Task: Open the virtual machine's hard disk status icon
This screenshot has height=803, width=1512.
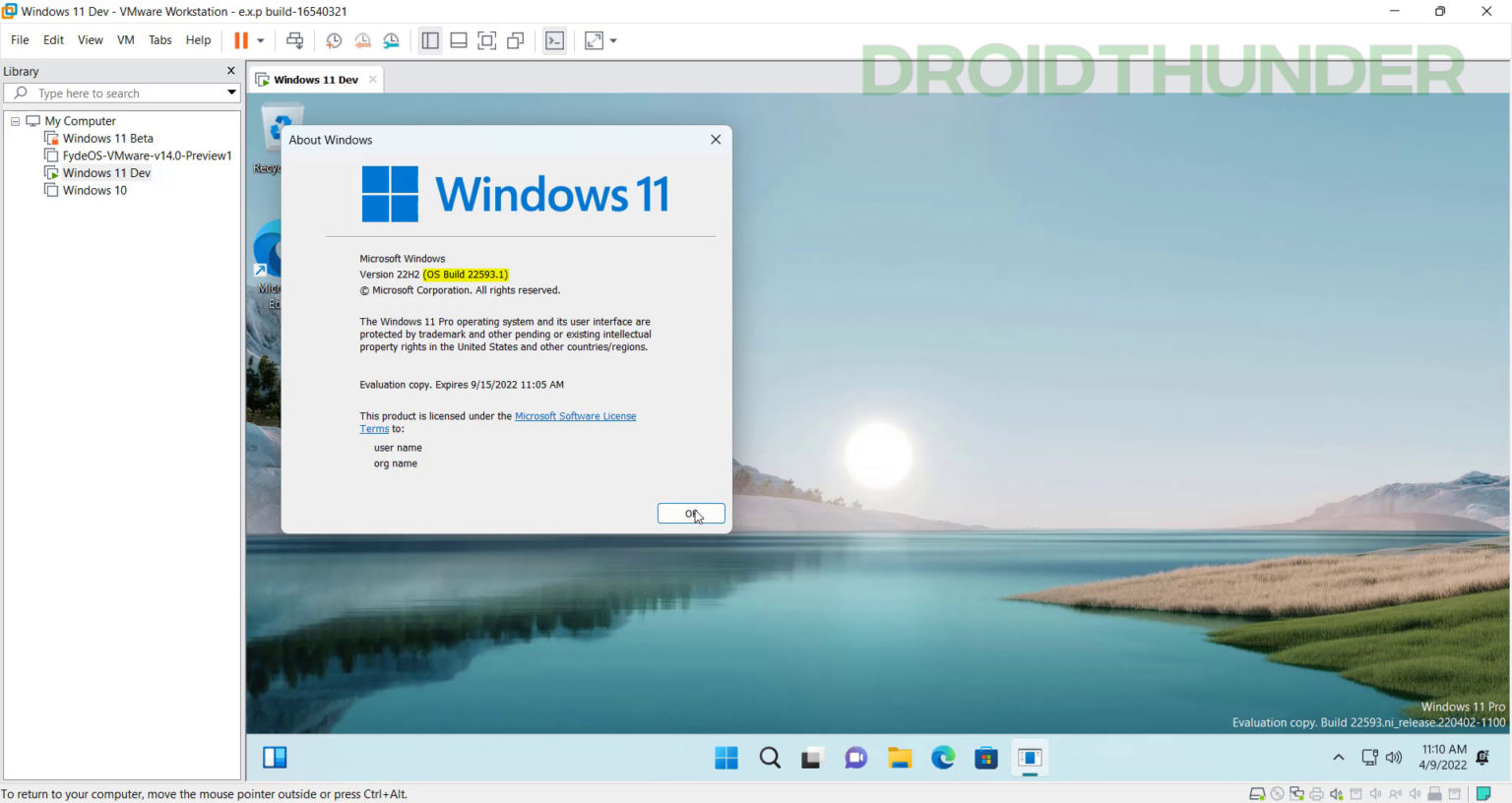Action: (1257, 793)
